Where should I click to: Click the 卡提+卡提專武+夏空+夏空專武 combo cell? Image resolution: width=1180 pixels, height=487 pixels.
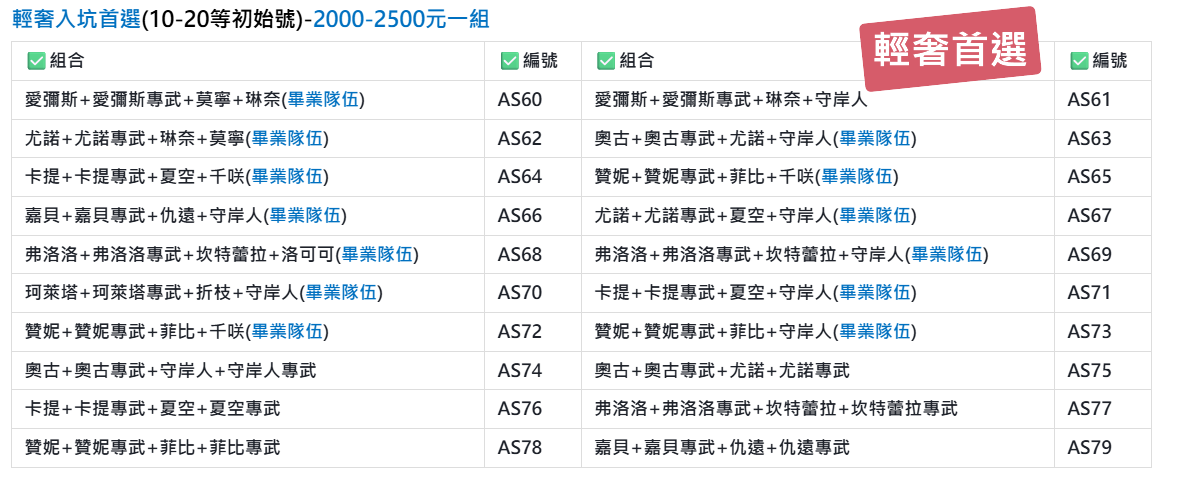(x=153, y=409)
